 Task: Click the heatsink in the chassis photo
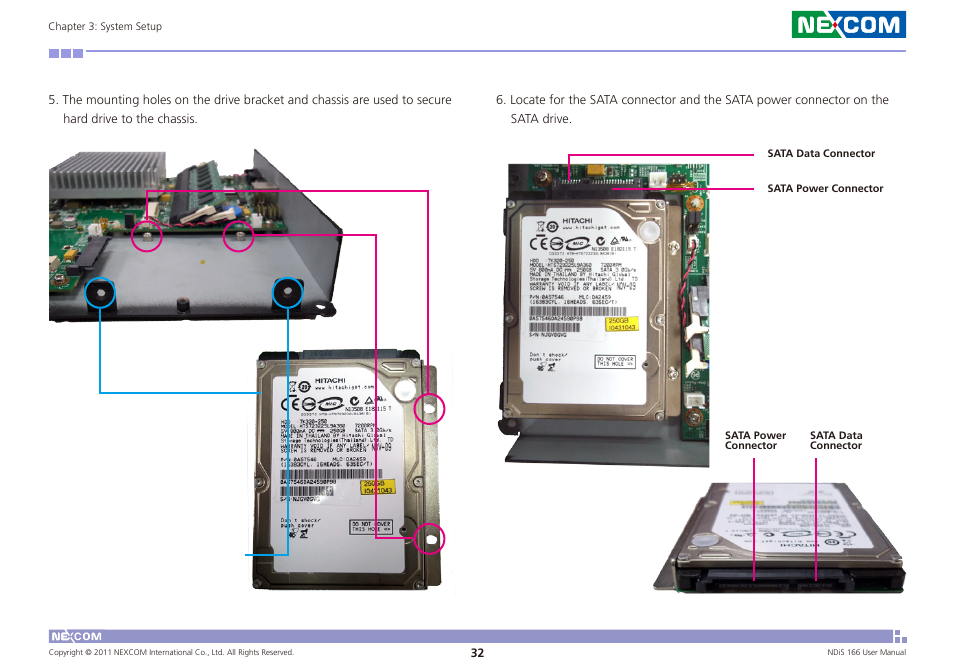[x=108, y=175]
